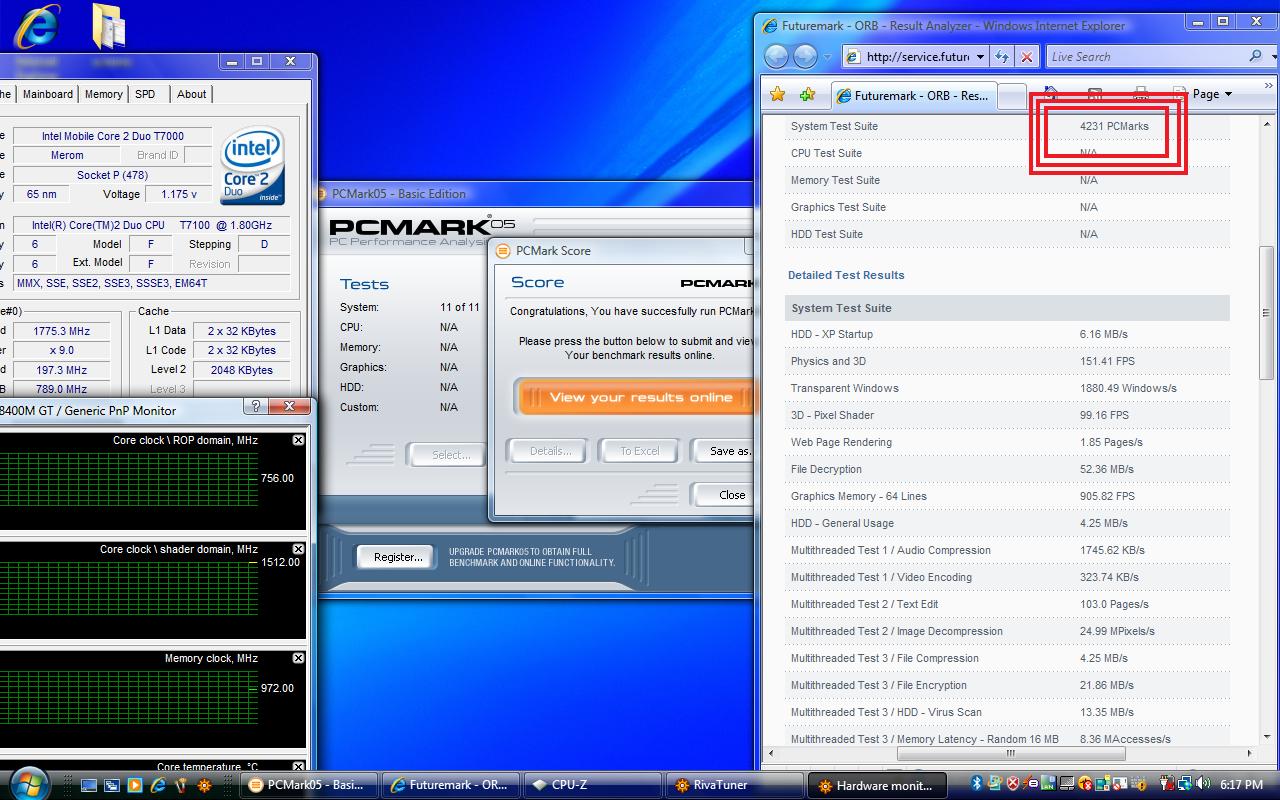The width and height of the screenshot is (1280, 800).
Task: Close the Core clock ROP domain graph
Action: [x=298, y=440]
